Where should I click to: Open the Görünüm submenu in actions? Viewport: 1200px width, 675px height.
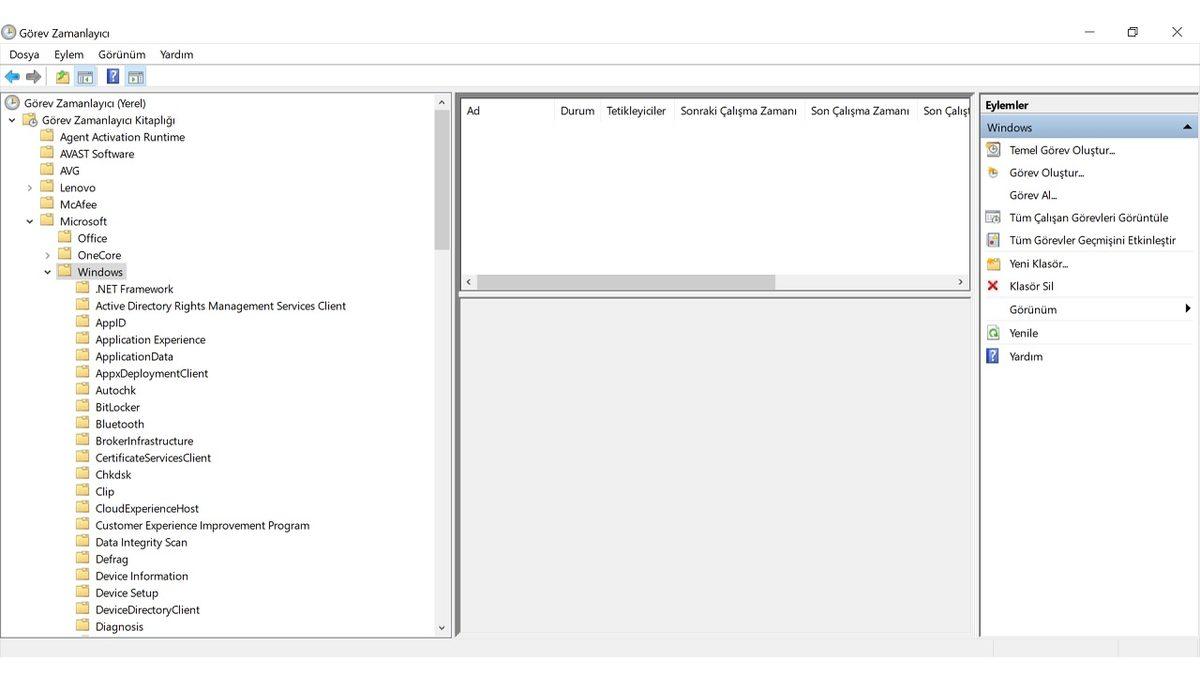coord(1187,309)
